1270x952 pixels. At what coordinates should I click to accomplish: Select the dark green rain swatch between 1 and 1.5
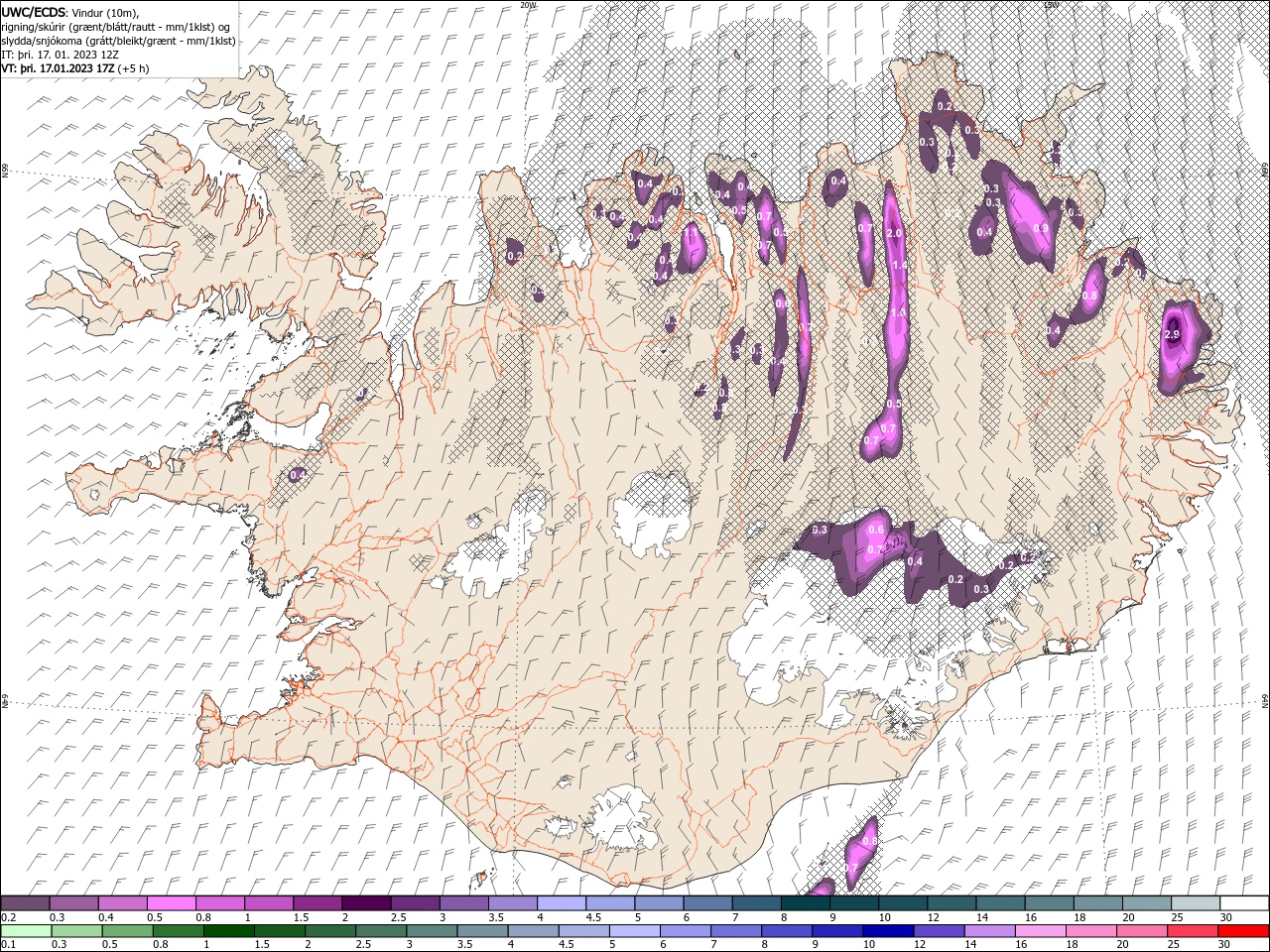pos(228,931)
